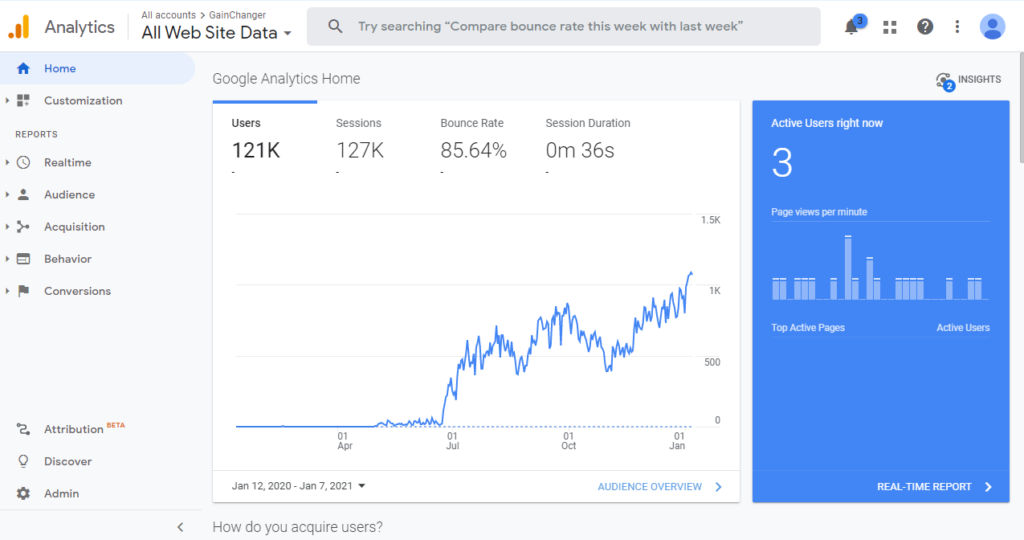Click the users line chart peak near Jan
Screen dimensions: 1024x540
point(690,273)
